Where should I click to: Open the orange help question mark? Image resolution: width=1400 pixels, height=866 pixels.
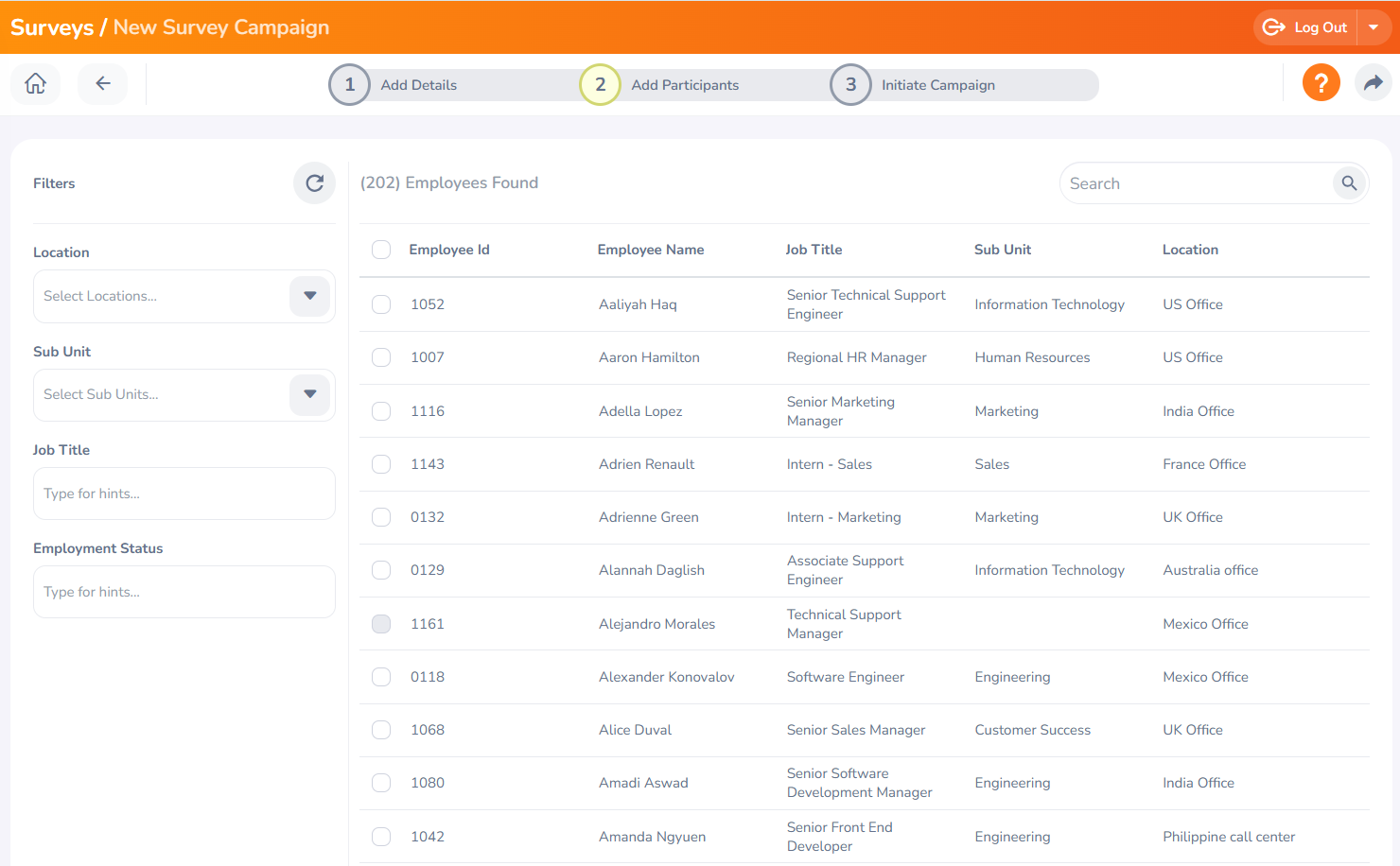[x=1321, y=83]
